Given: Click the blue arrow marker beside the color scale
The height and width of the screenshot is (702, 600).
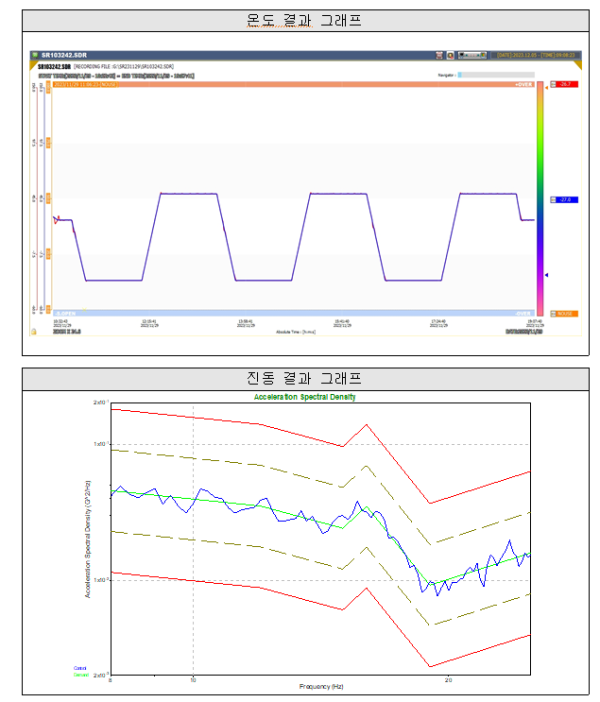Looking at the screenshot, I should click(546, 275).
